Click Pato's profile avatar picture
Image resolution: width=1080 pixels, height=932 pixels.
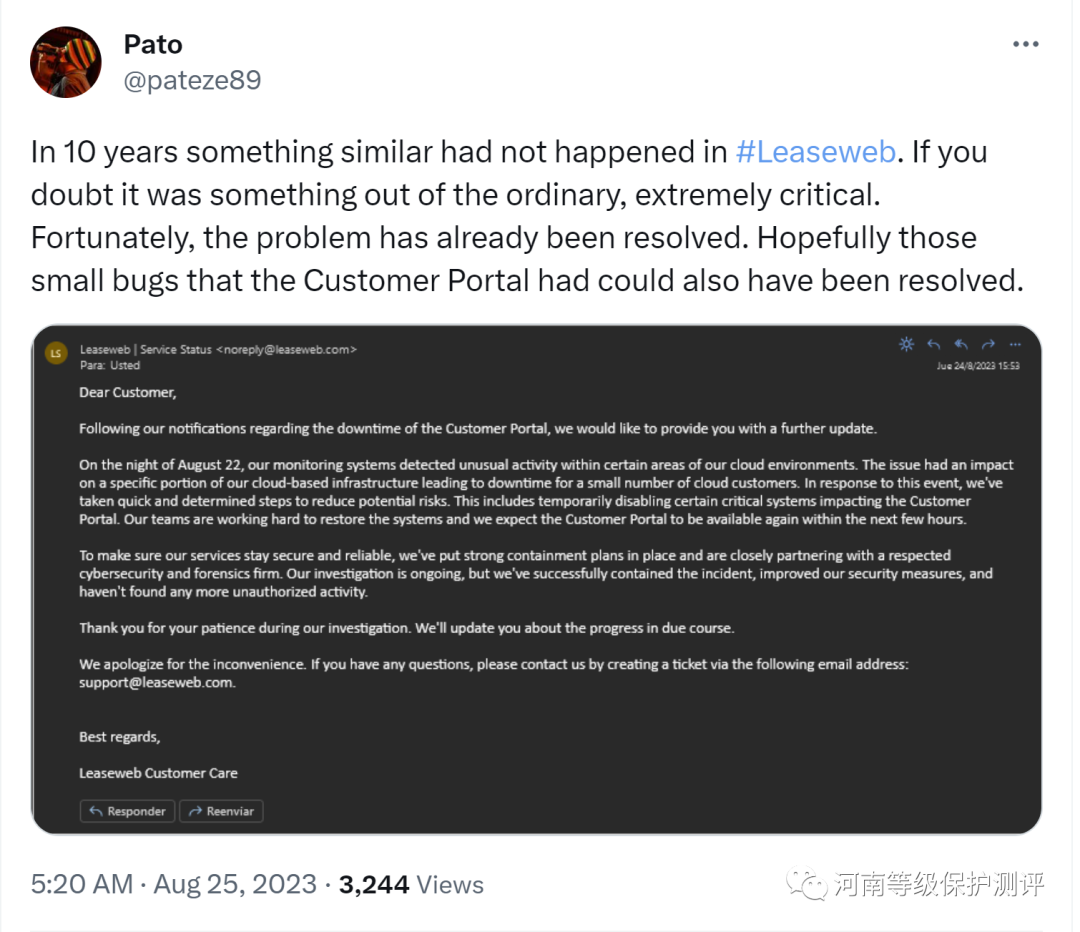(x=66, y=62)
